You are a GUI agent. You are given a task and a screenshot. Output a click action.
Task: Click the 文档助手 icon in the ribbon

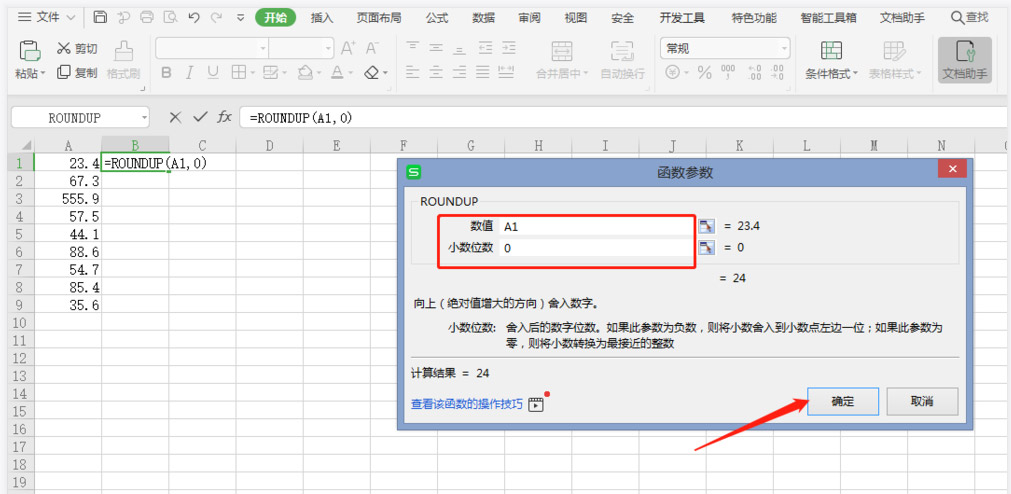pos(964,60)
